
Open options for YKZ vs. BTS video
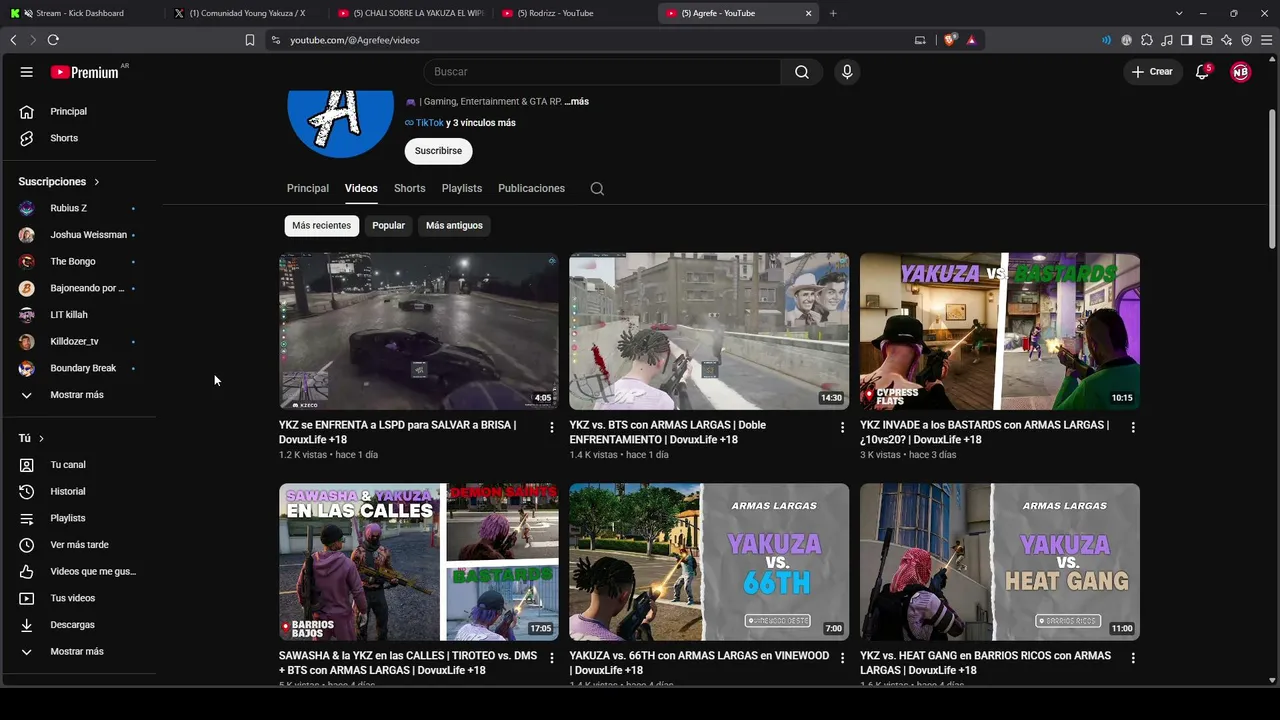pyautogui.click(x=842, y=427)
